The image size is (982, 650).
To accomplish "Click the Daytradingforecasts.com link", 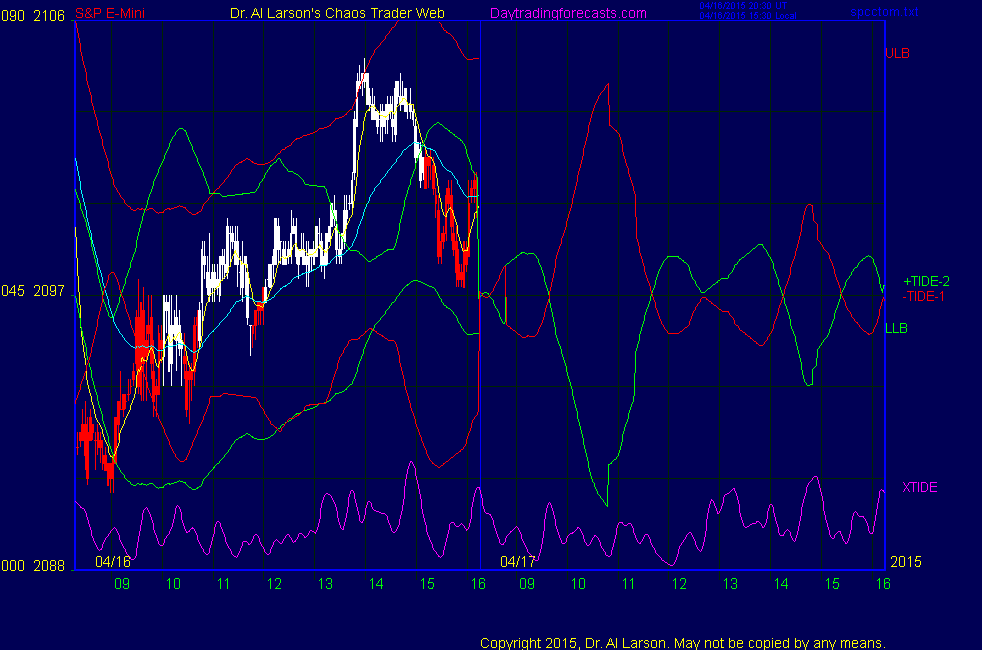I will (x=567, y=13).
